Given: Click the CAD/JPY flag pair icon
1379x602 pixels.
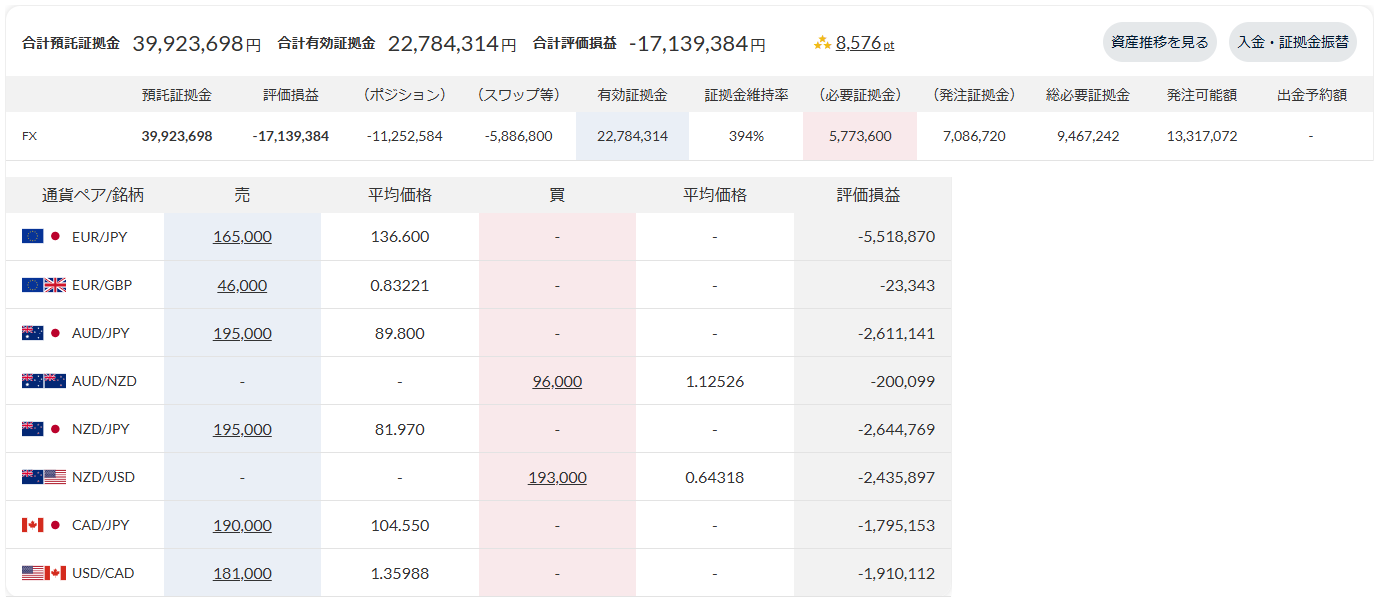Looking at the screenshot, I should (x=43, y=525).
